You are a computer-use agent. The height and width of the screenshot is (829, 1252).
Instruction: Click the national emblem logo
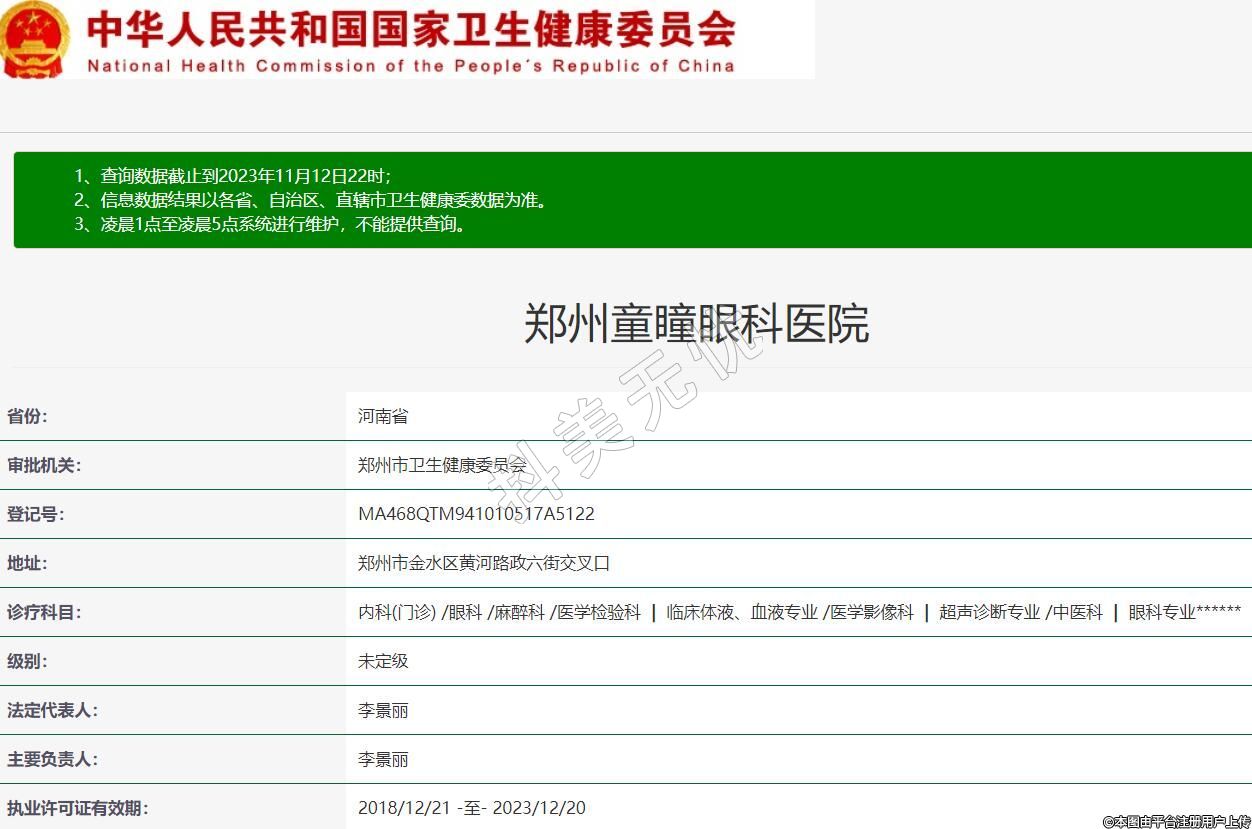pos(34,39)
